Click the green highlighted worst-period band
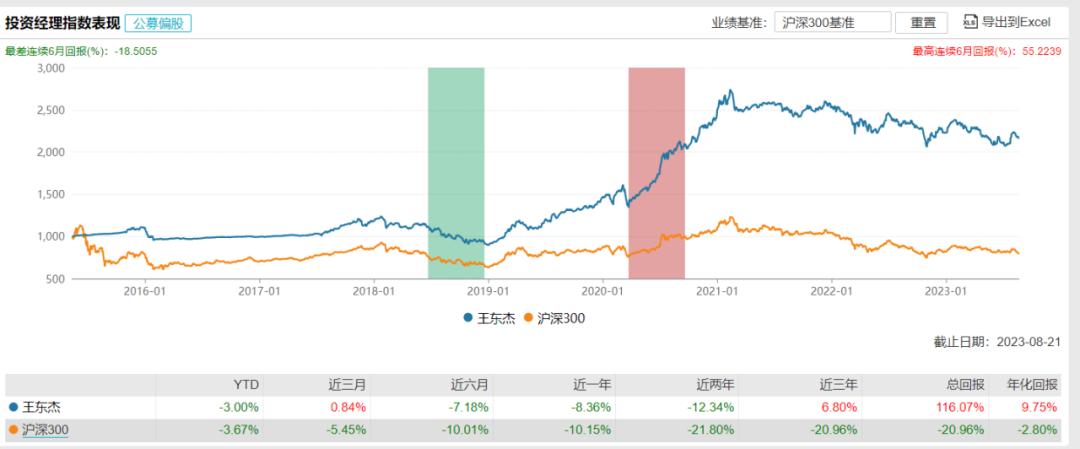Image resolution: width=1080 pixels, height=449 pixels. (x=456, y=172)
